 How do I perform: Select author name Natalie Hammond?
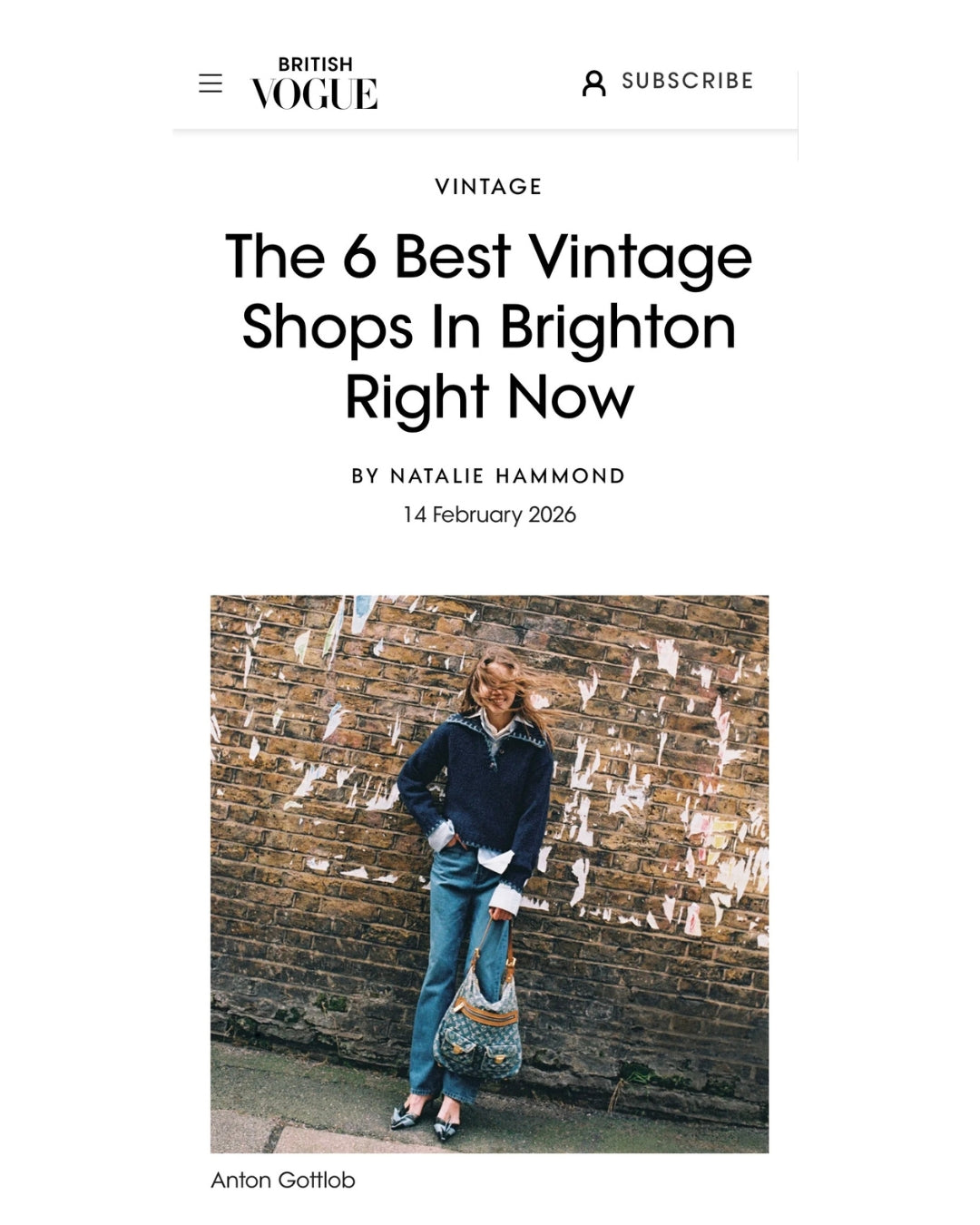(x=508, y=476)
